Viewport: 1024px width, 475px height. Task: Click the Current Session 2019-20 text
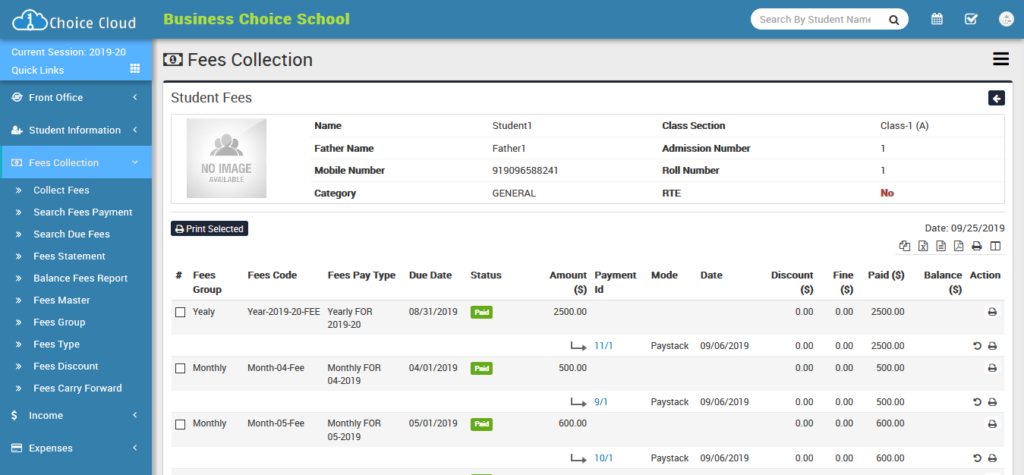tap(69, 52)
